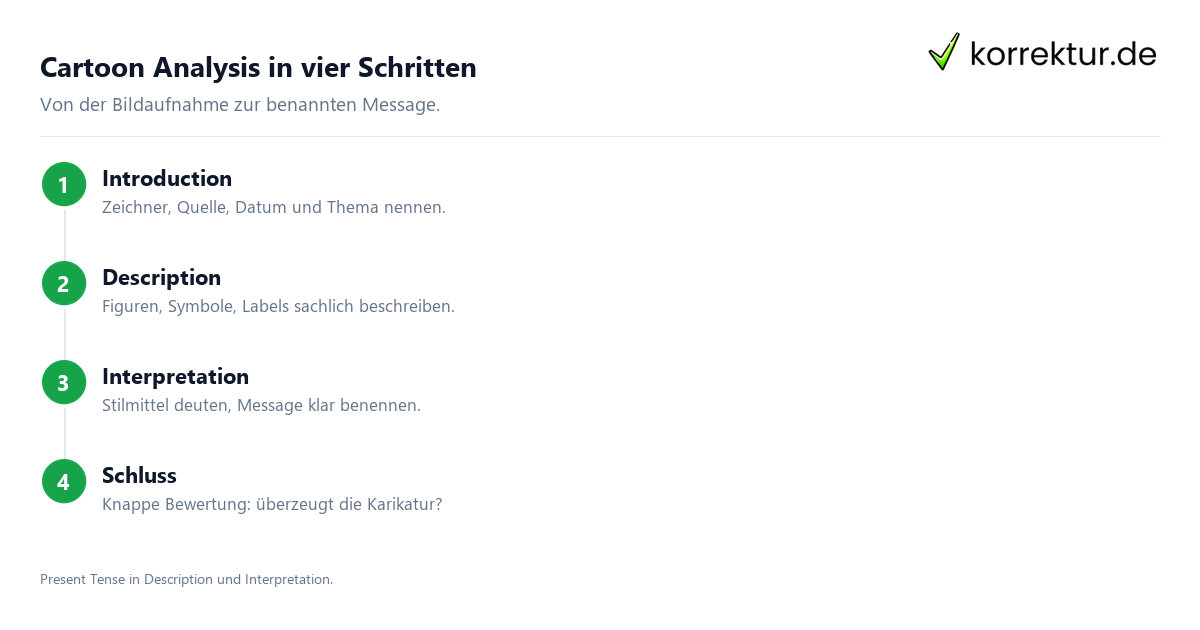Select the step 2 green circle
This screenshot has width=1200, height=630.
pyautogui.click(x=64, y=283)
